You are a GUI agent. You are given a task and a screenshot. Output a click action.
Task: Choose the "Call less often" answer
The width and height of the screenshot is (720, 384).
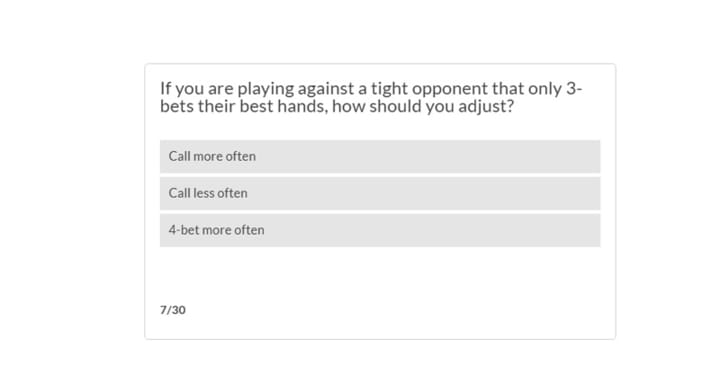tap(380, 193)
